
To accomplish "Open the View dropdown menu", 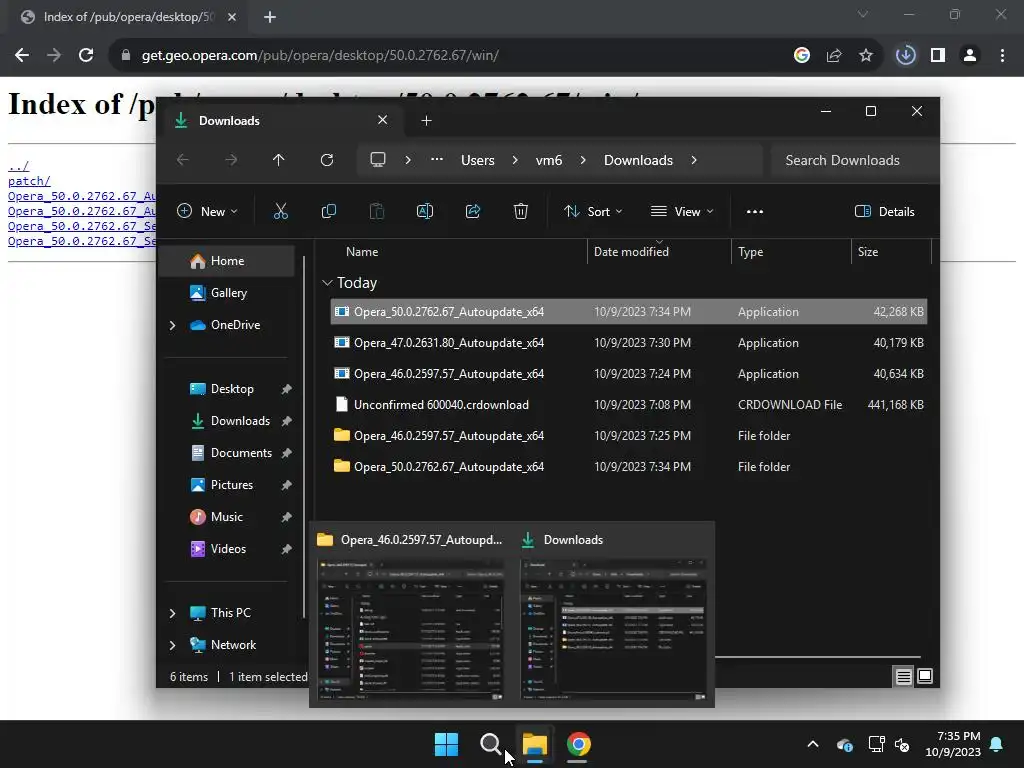I will click(682, 211).
